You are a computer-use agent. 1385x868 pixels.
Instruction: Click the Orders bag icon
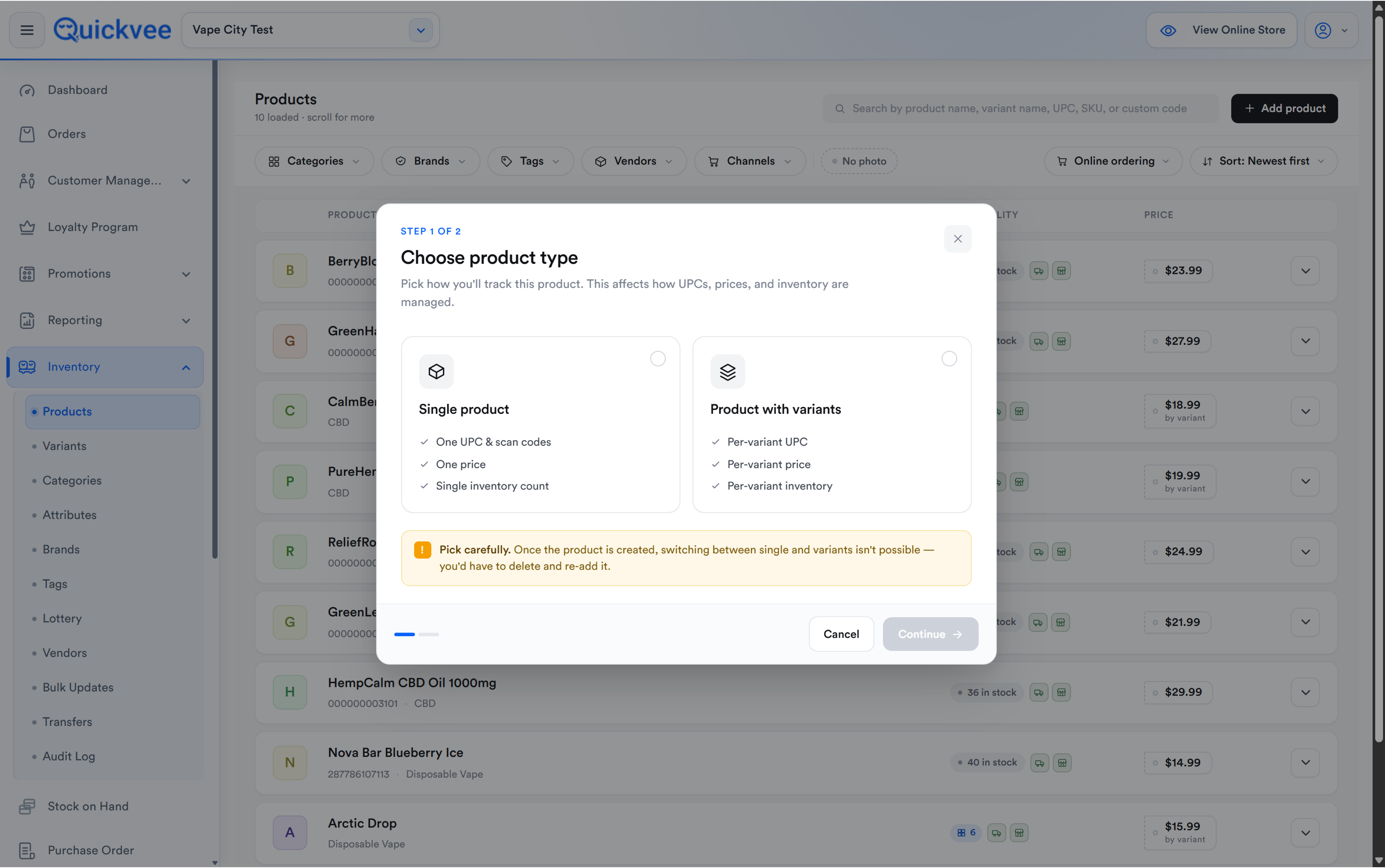27,134
